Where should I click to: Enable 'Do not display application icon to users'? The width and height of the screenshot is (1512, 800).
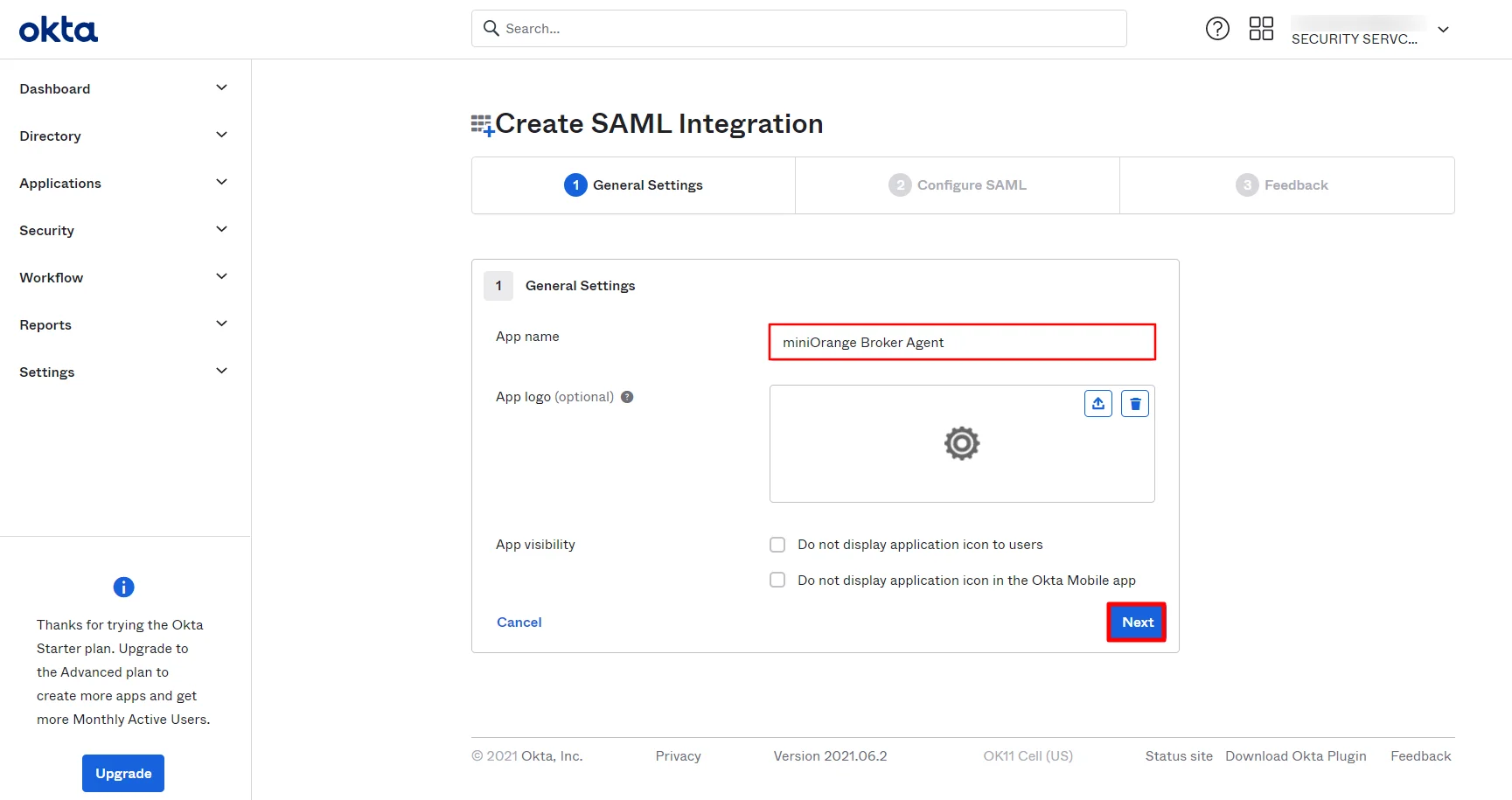click(777, 544)
